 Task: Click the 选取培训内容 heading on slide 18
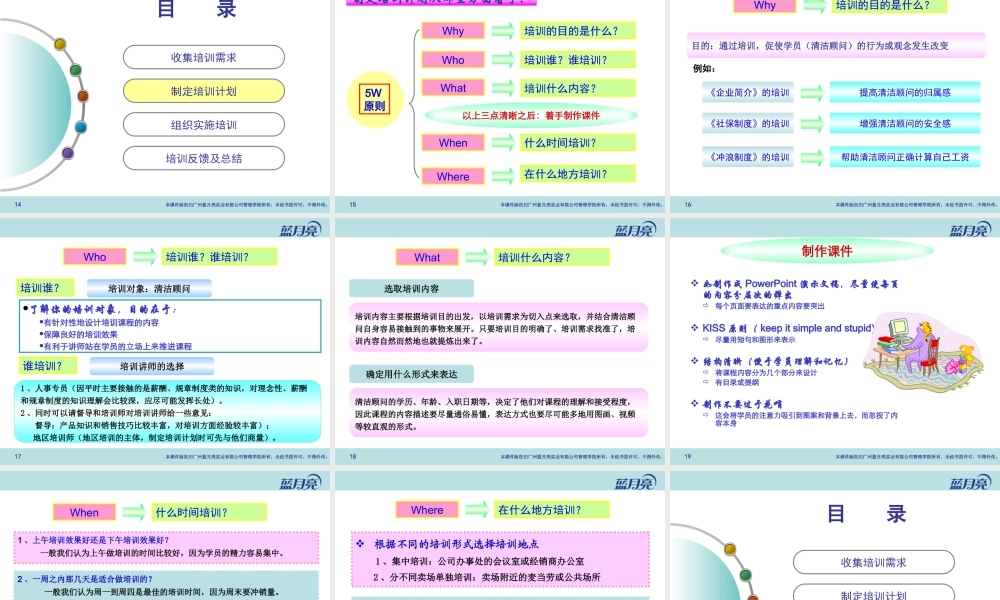[411, 288]
